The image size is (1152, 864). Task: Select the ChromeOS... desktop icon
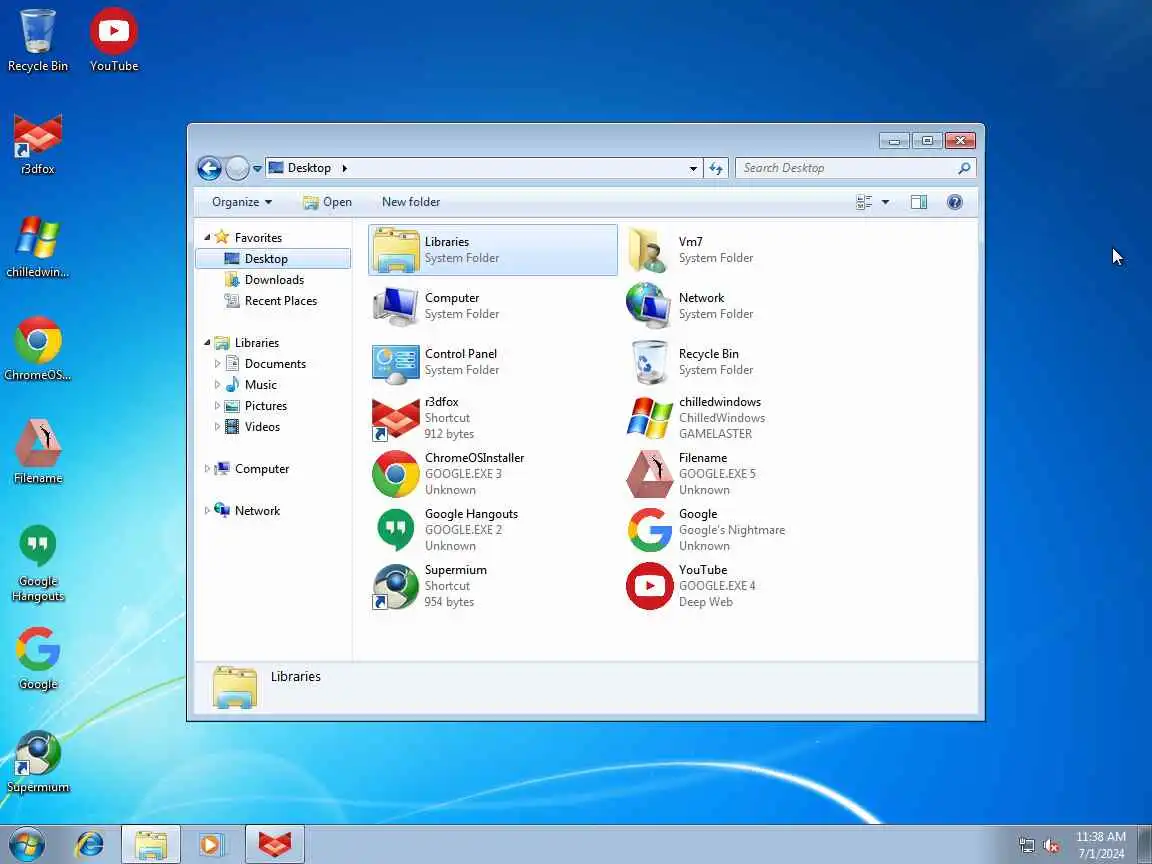coord(37,350)
